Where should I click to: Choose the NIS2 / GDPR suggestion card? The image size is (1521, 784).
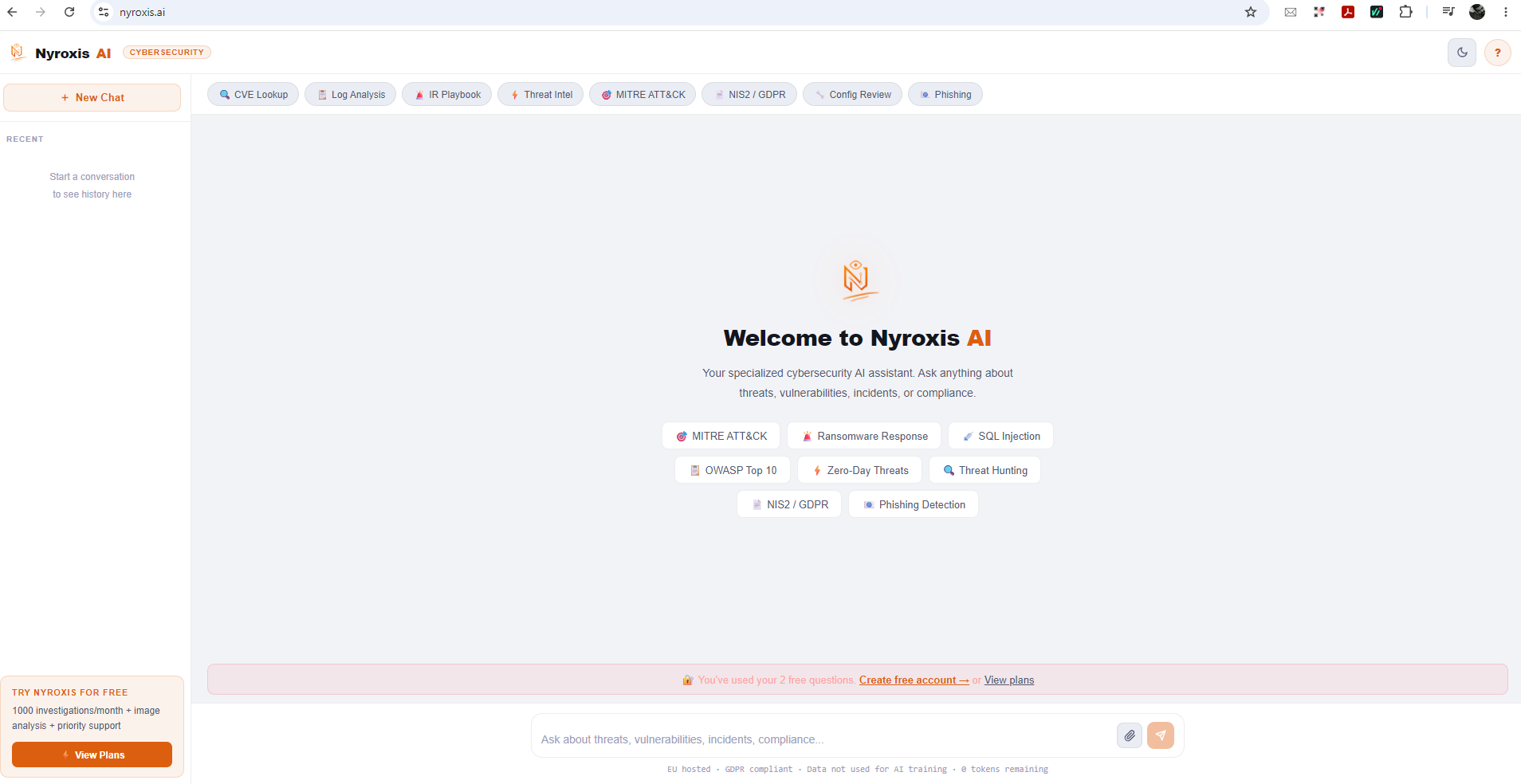(789, 504)
